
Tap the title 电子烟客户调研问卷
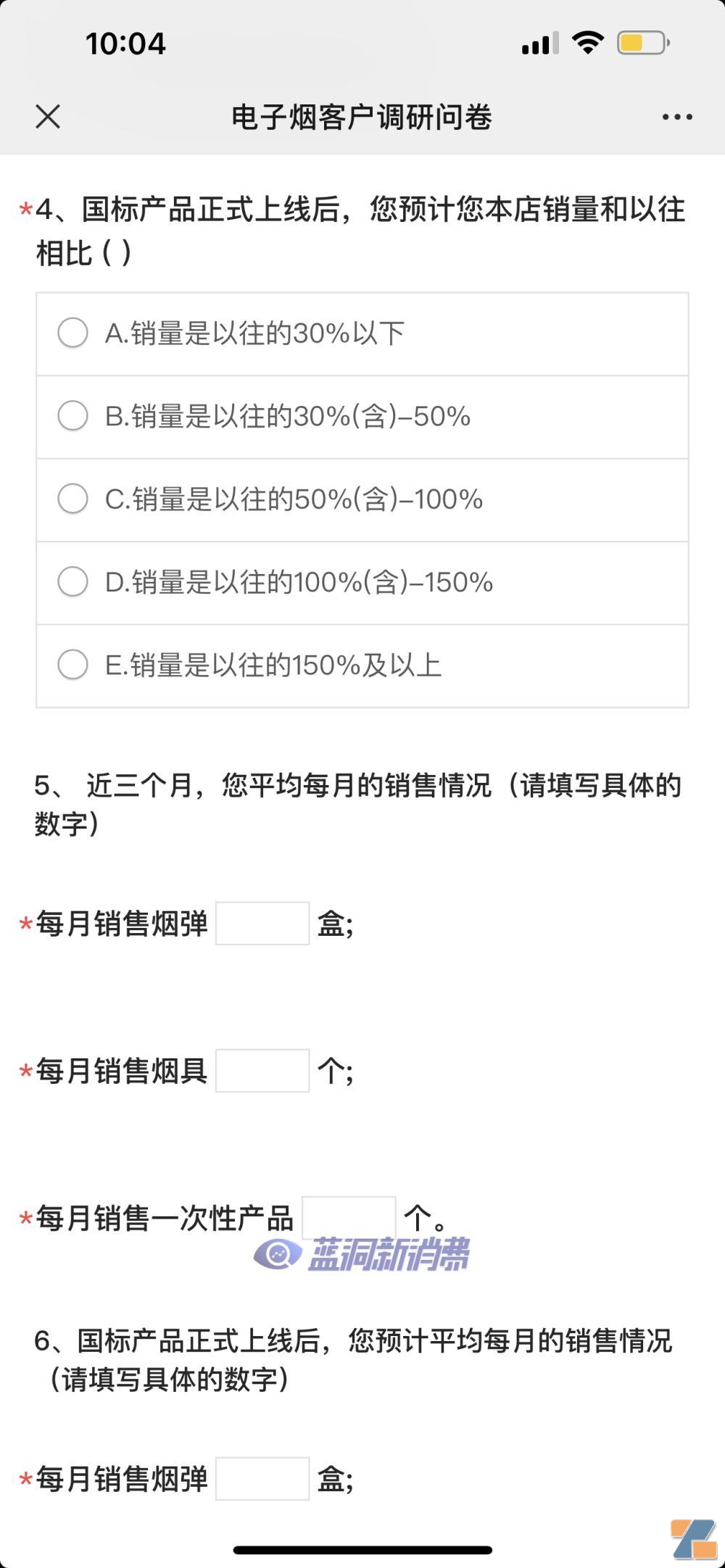[x=361, y=117]
